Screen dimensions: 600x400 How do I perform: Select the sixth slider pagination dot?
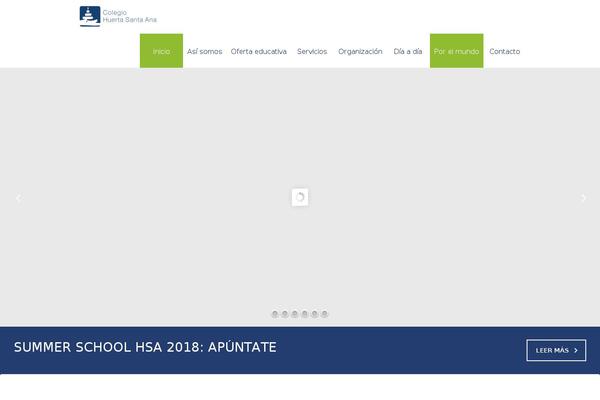[x=324, y=314]
